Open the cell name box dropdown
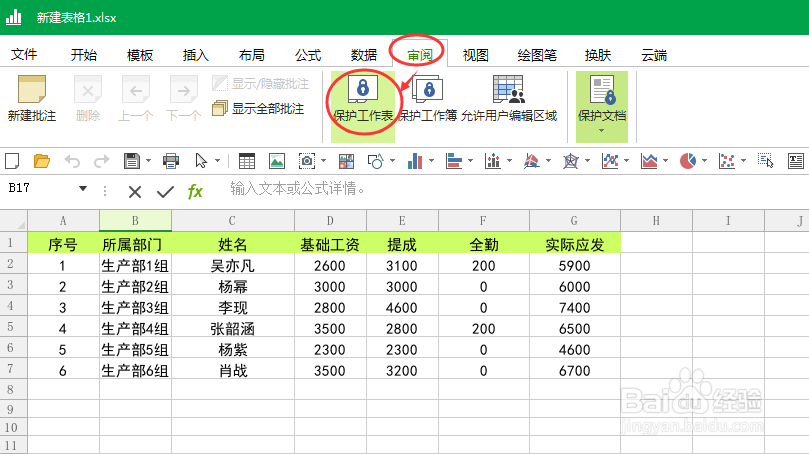 coord(83,189)
